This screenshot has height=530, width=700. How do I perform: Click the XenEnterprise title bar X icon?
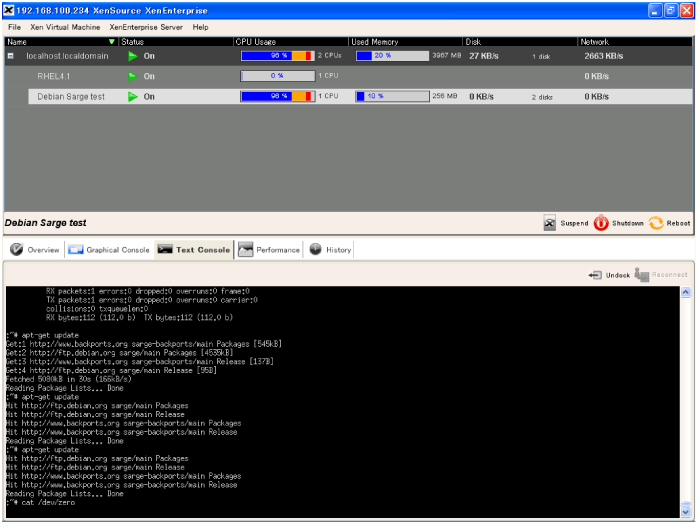[x=8, y=10]
